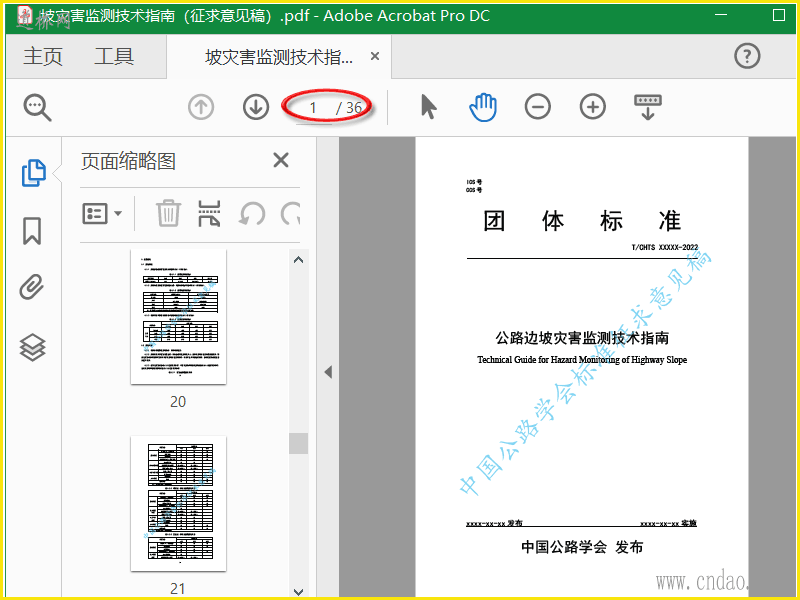Rotate pages clockwise
The height and width of the screenshot is (600, 800).
point(290,214)
